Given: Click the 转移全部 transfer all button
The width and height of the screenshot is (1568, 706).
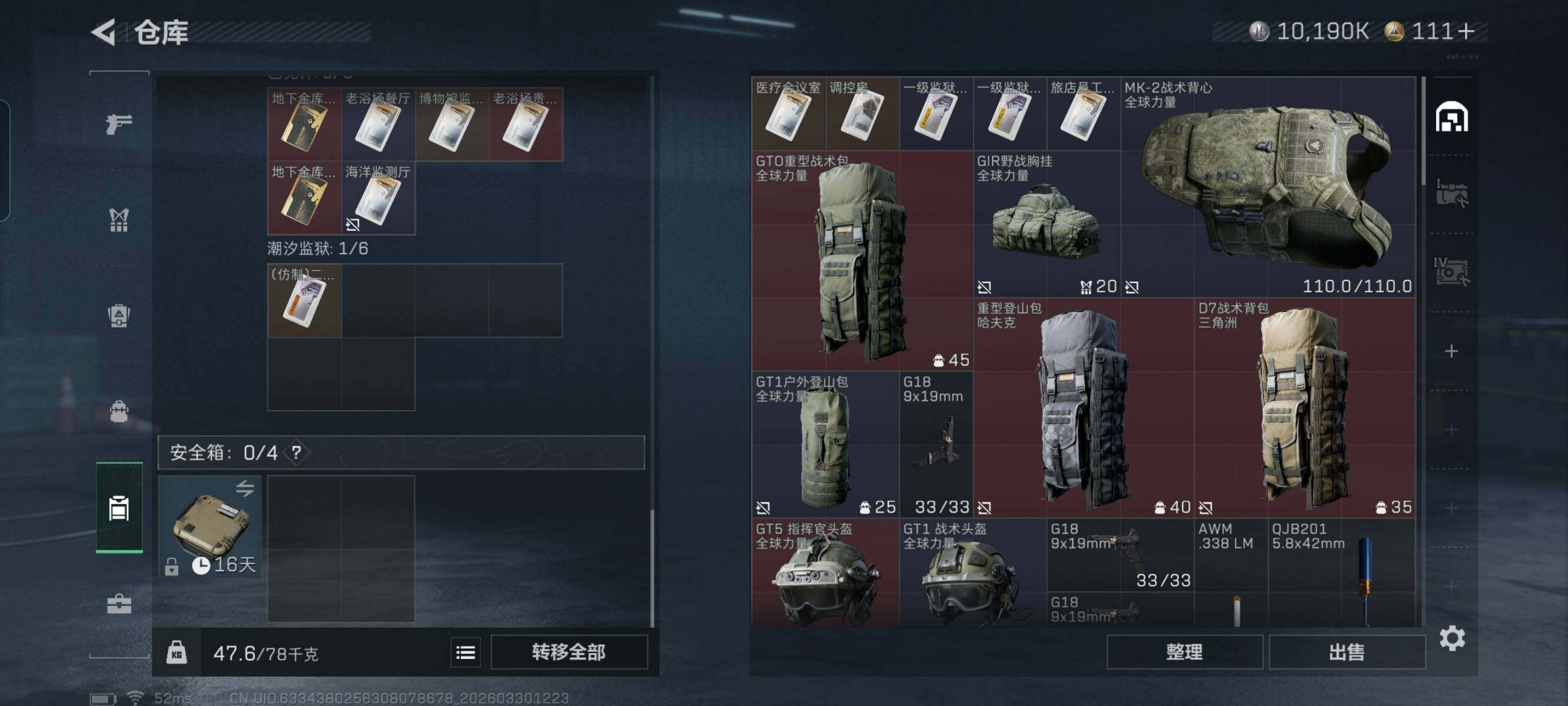Looking at the screenshot, I should (x=569, y=652).
